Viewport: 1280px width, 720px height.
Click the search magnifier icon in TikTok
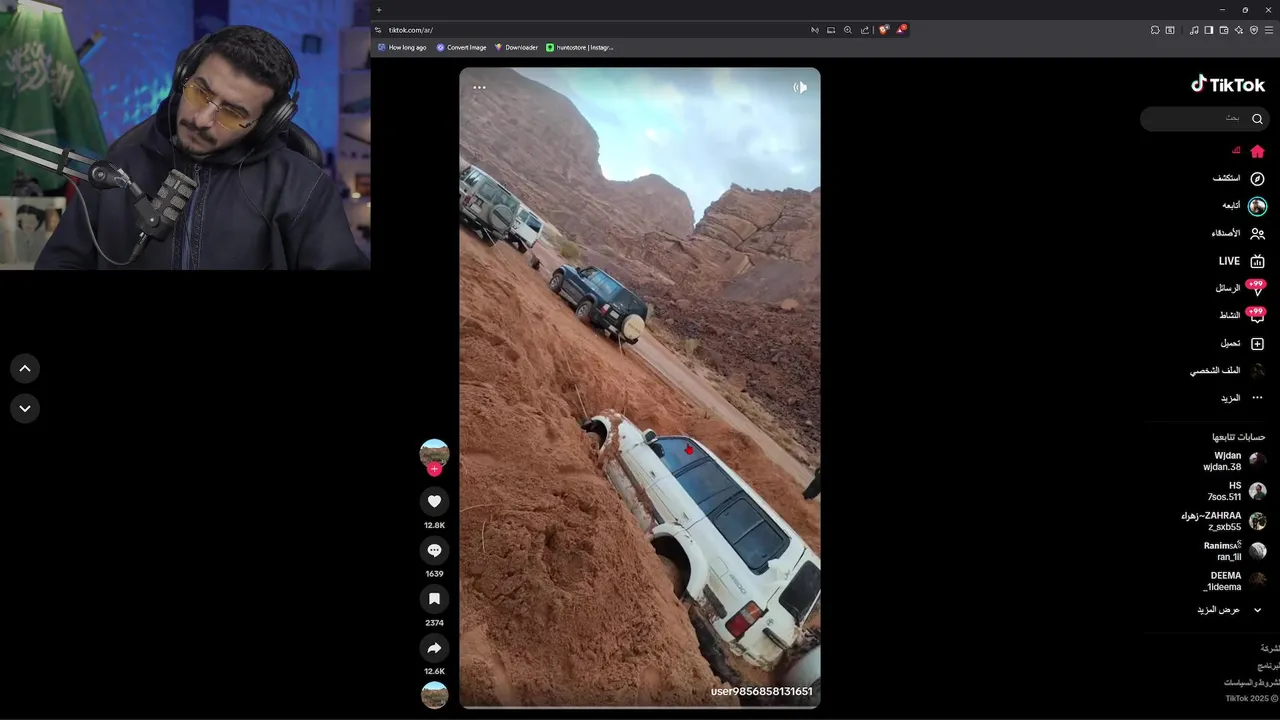(1257, 119)
